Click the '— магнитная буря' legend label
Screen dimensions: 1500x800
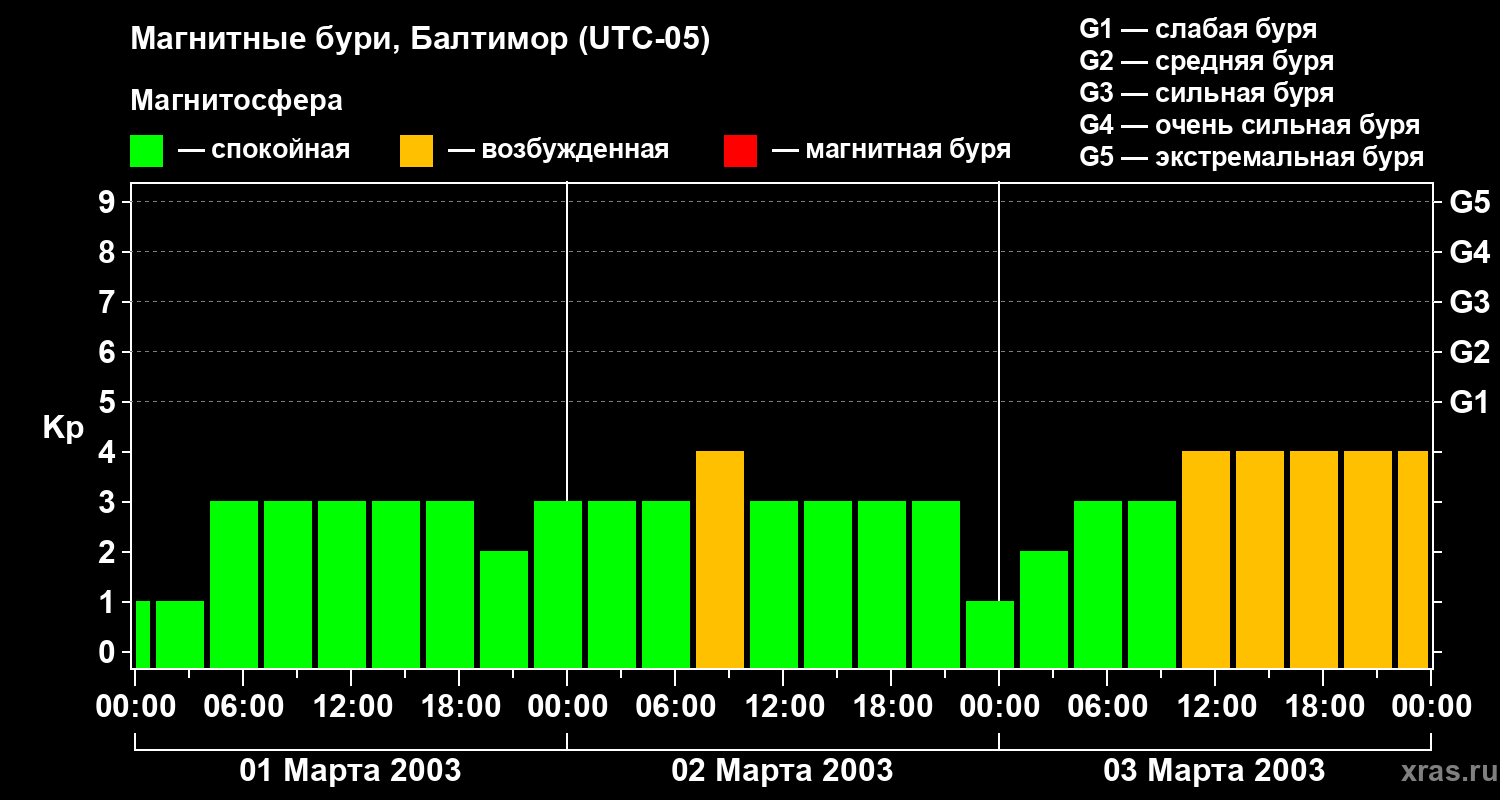(x=891, y=150)
